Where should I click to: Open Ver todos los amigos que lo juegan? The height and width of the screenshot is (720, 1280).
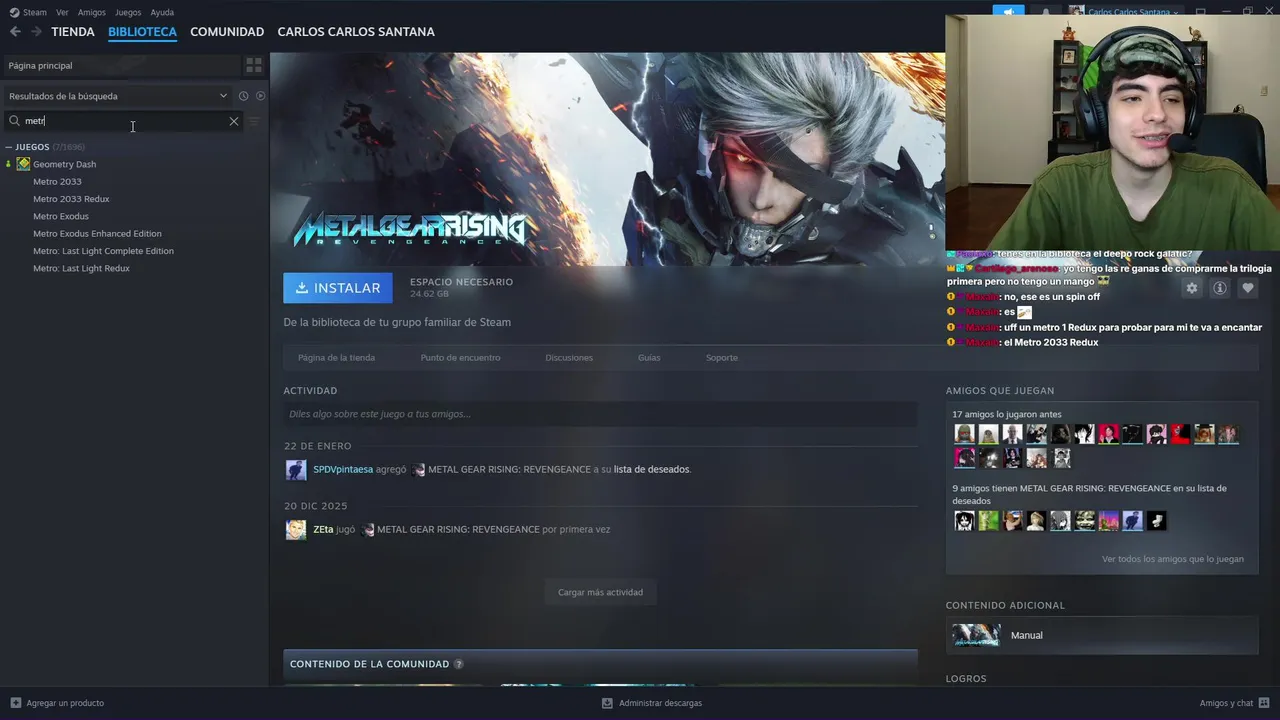pos(1173,559)
